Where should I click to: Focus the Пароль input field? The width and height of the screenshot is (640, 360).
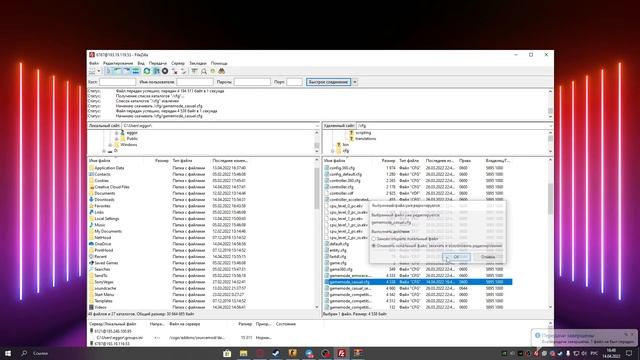[x=252, y=82]
